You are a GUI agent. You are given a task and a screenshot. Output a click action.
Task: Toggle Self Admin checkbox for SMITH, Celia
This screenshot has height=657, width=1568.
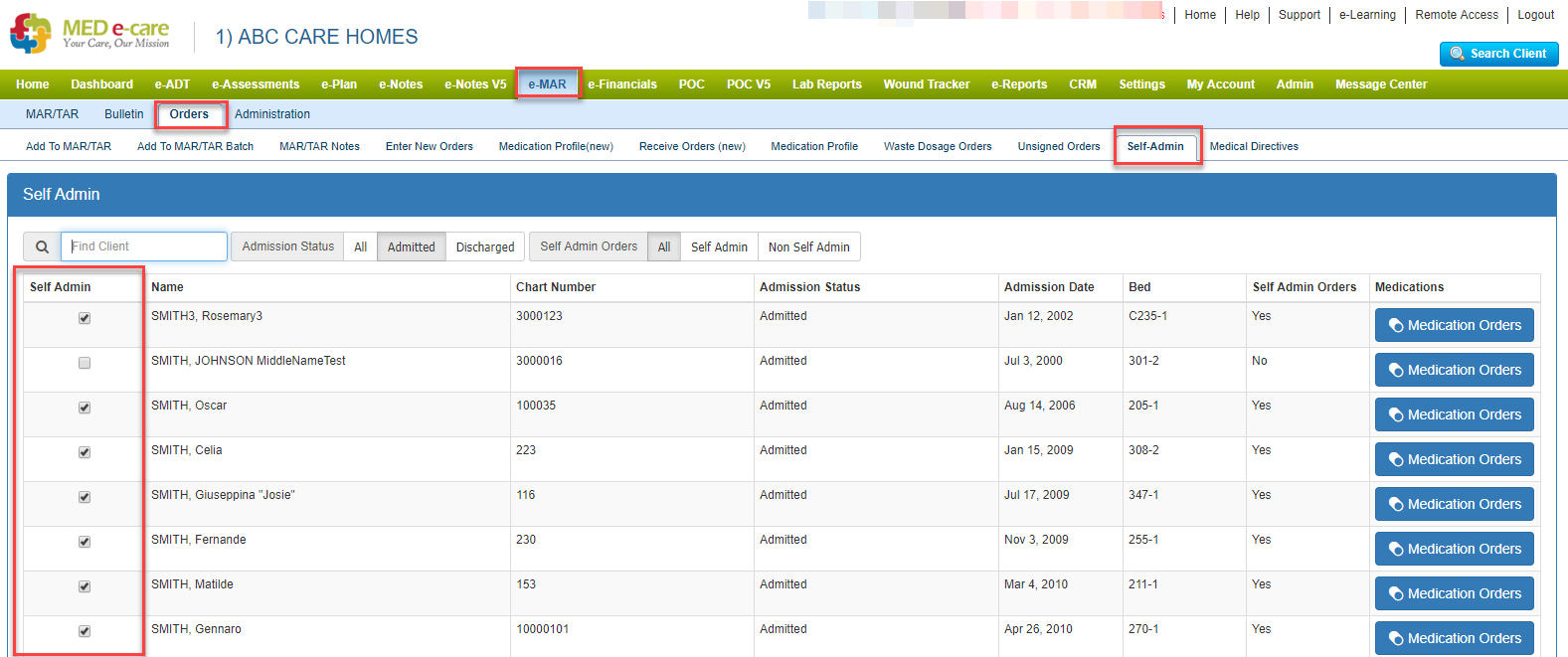point(85,452)
